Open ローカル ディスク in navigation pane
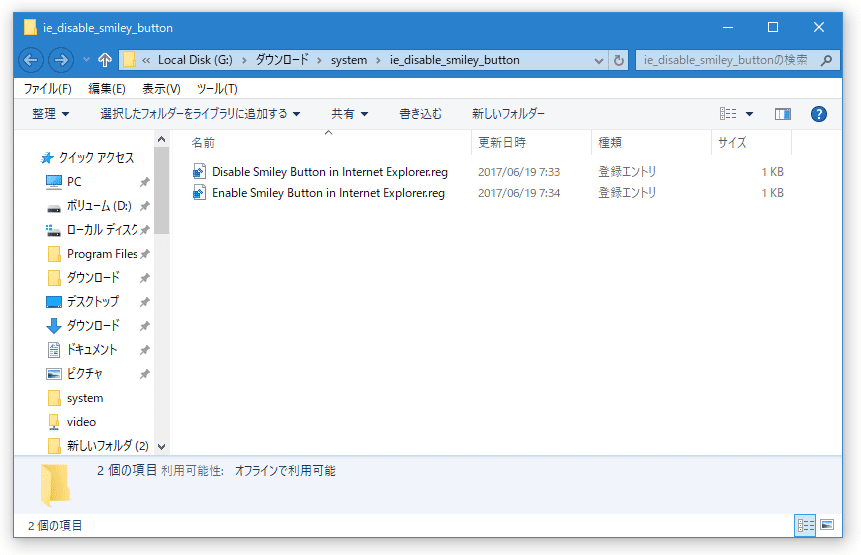The image size is (861, 555). click(102, 230)
